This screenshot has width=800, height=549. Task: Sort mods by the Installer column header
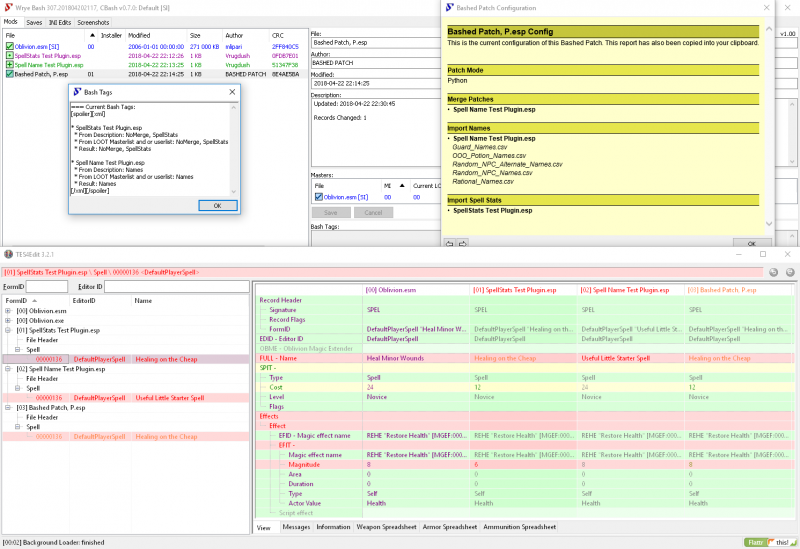pyautogui.click(x=111, y=35)
